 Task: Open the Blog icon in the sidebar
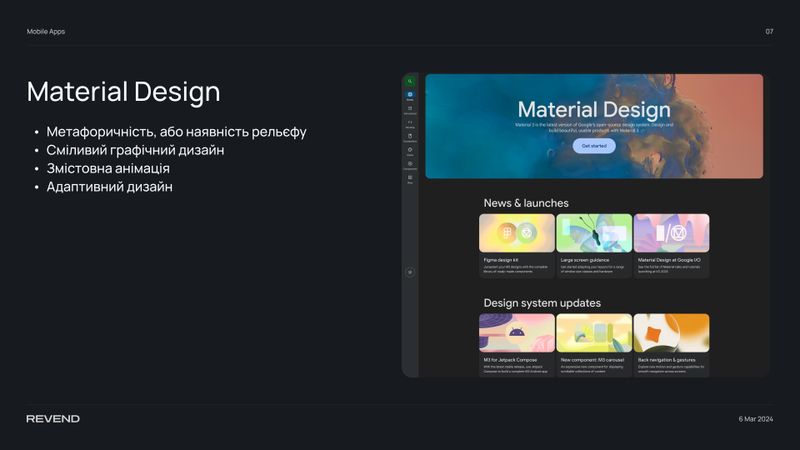(x=410, y=178)
